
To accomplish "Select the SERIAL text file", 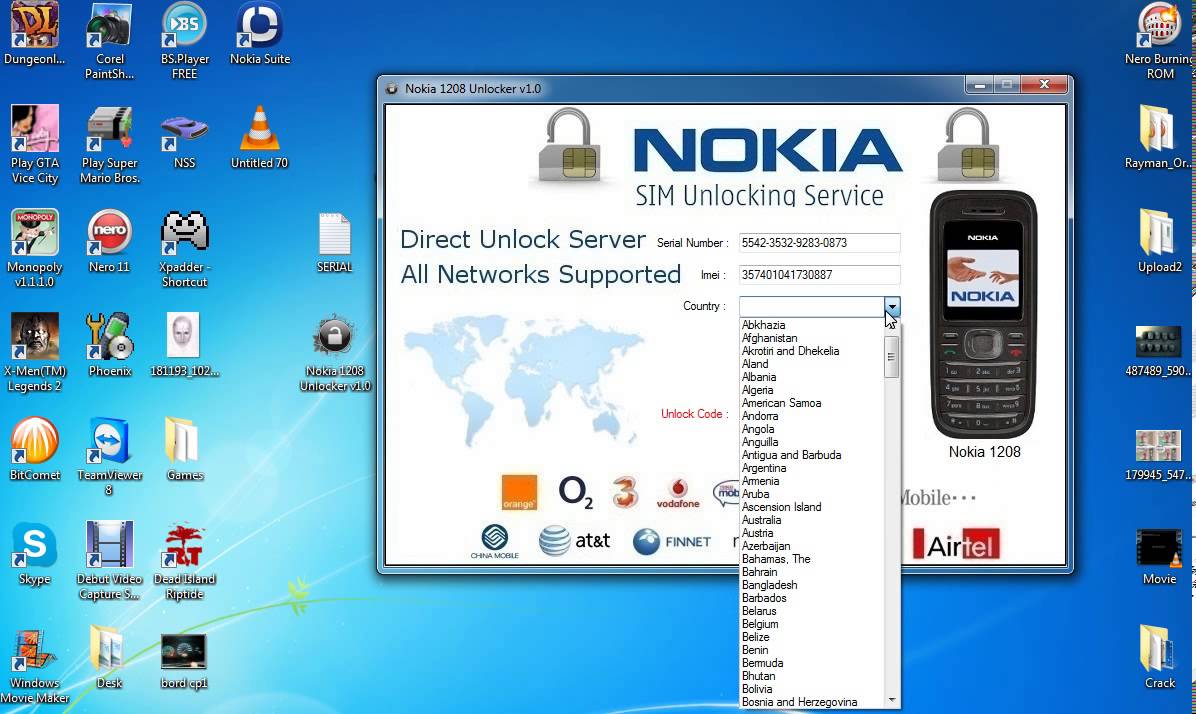I will [334, 243].
